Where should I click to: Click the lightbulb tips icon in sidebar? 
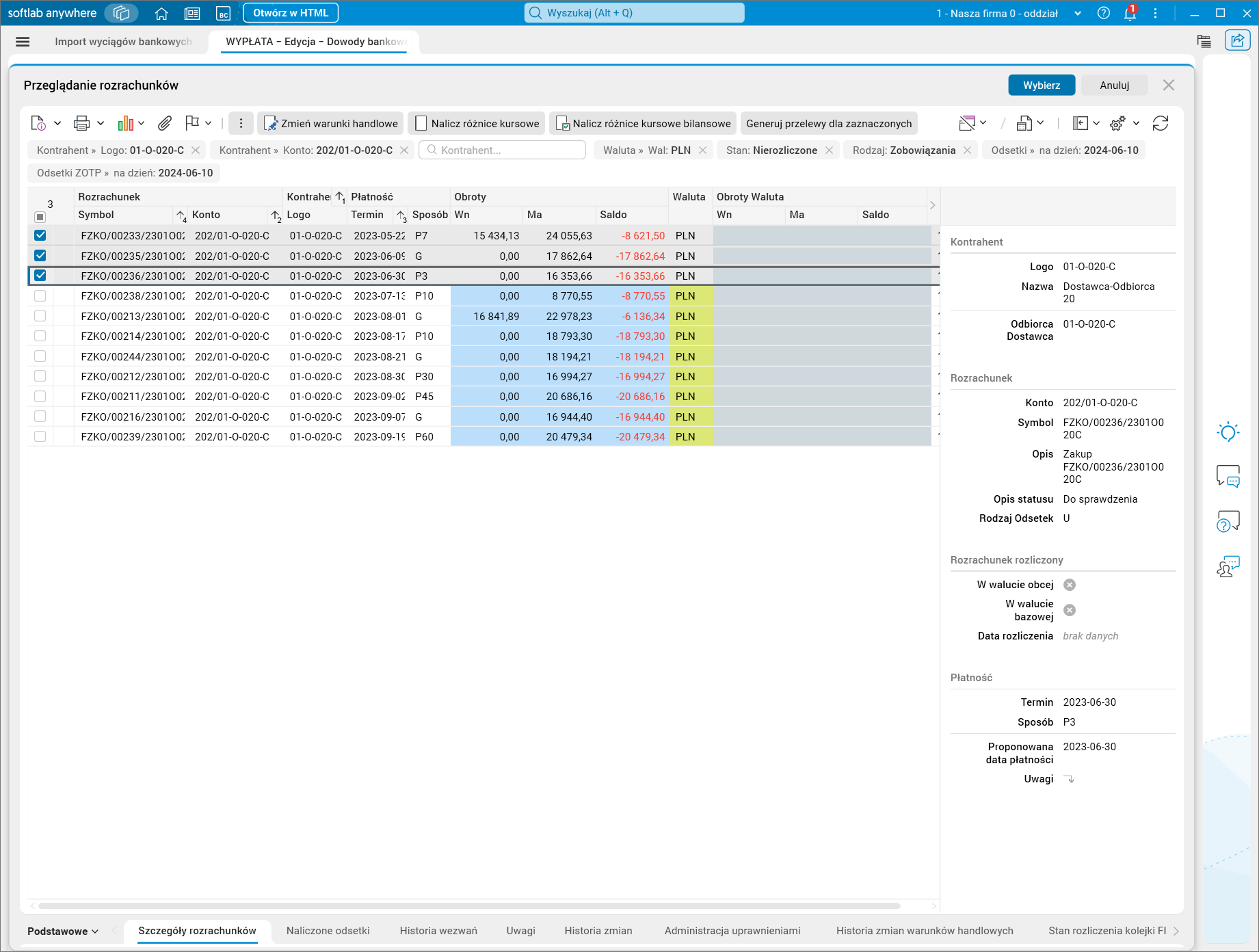click(1228, 432)
